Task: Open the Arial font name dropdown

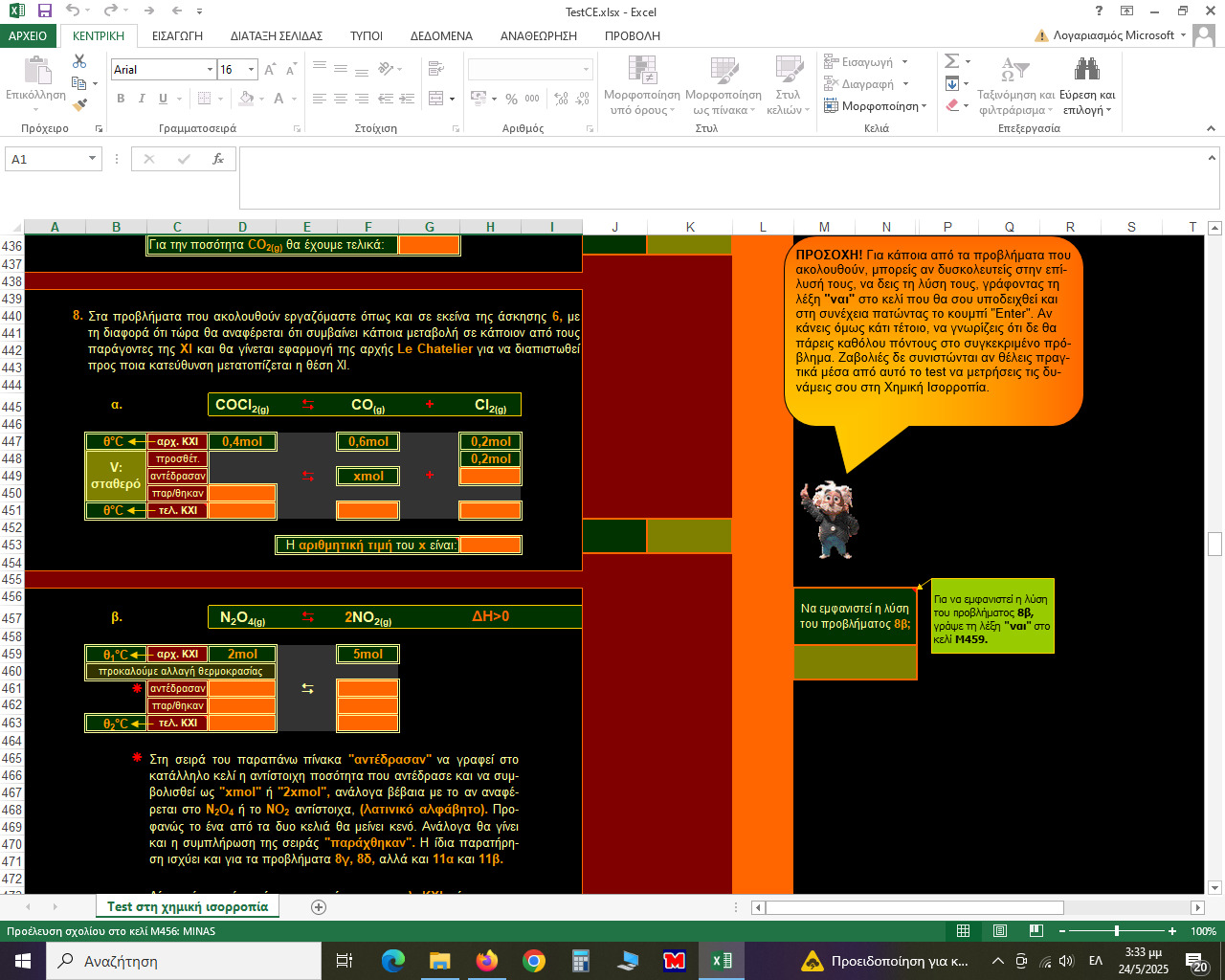Action: click(210, 70)
